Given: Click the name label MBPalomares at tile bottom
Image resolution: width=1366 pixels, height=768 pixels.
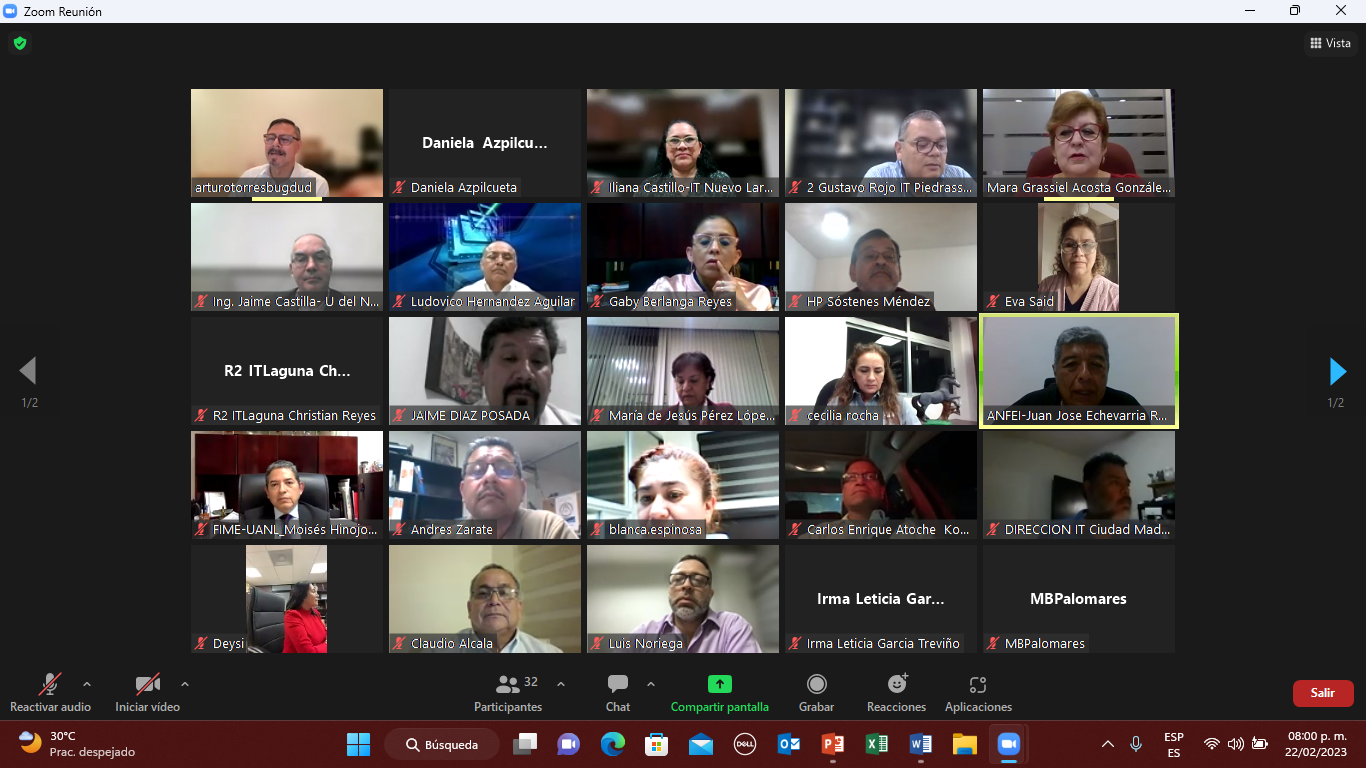Looking at the screenshot, I should click(1045, 644).
